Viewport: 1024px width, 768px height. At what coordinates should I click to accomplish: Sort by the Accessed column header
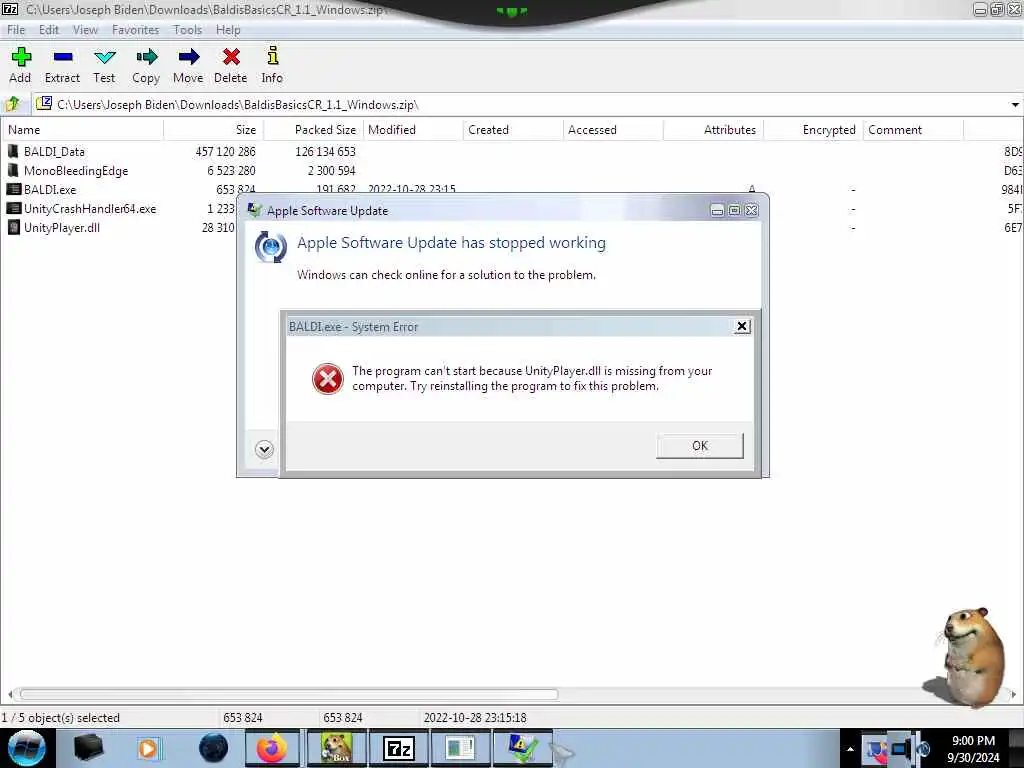(613, 129)
